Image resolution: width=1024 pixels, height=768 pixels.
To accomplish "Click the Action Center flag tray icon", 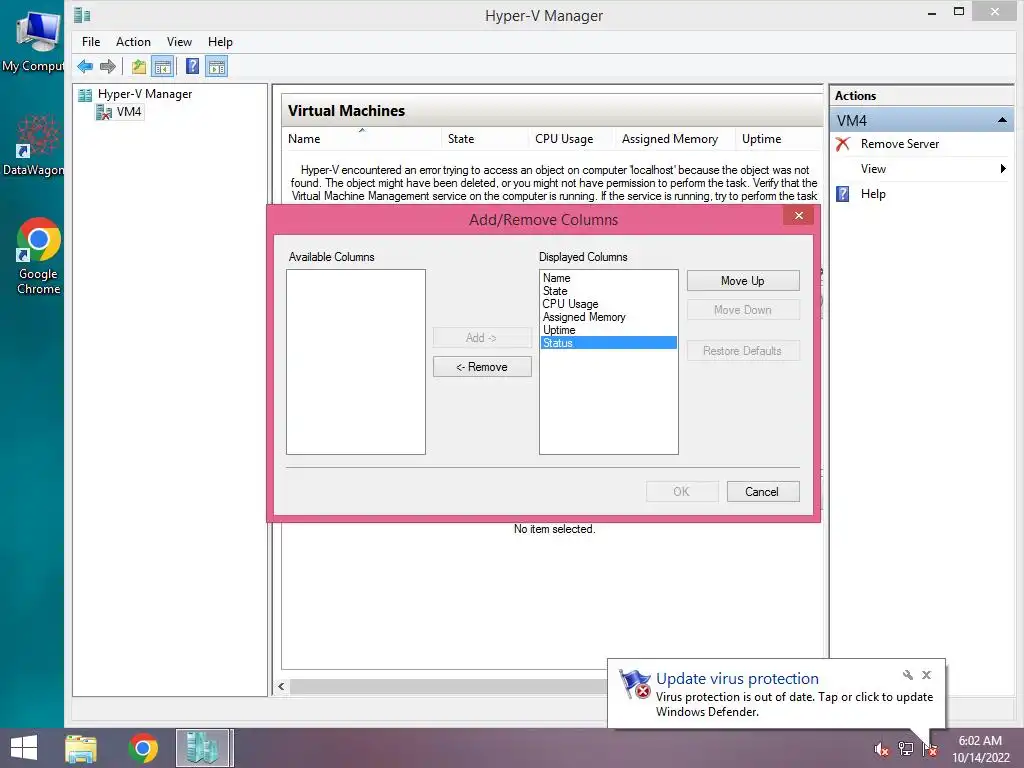I will coord(930,749).
